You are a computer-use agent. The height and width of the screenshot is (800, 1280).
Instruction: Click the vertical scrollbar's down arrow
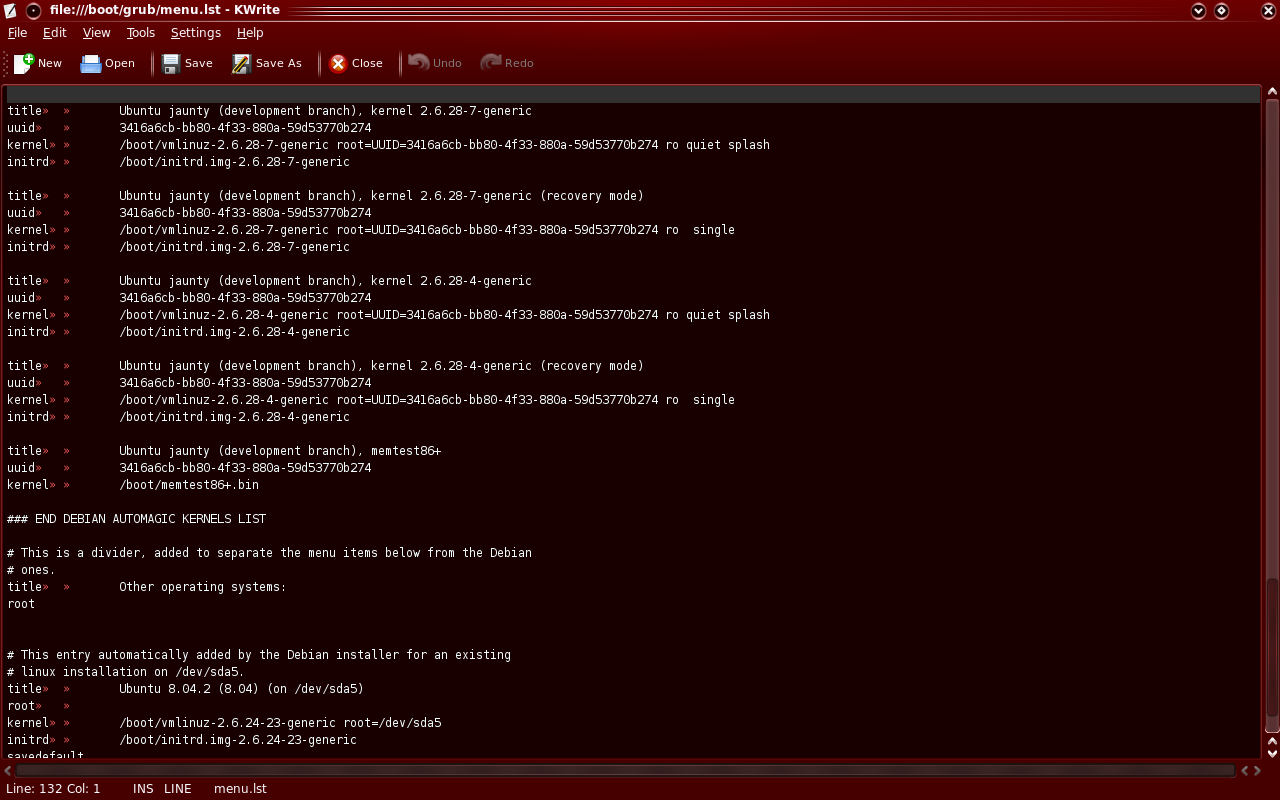[x=1272, y=754]
